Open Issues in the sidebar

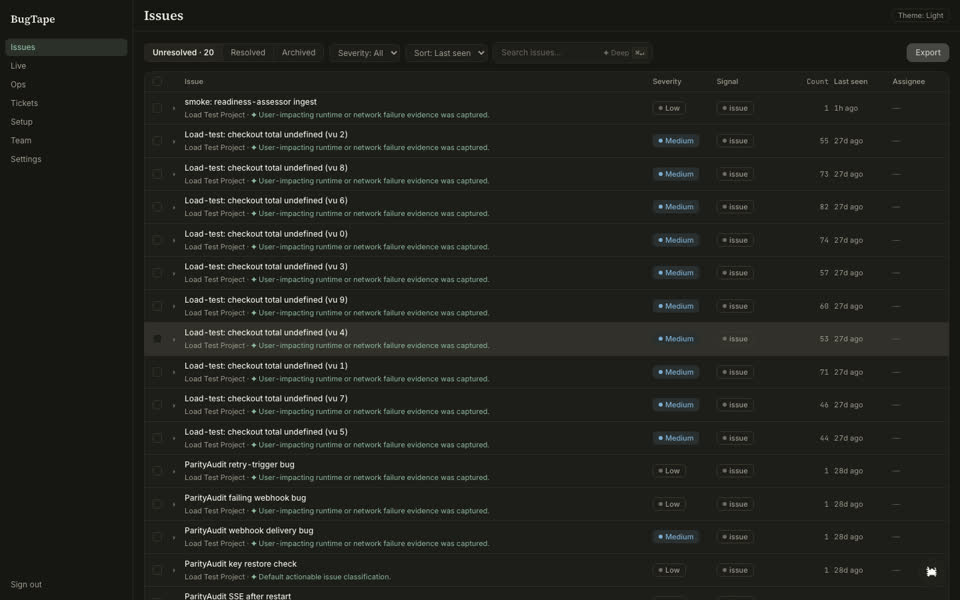(x=66, y=47)
